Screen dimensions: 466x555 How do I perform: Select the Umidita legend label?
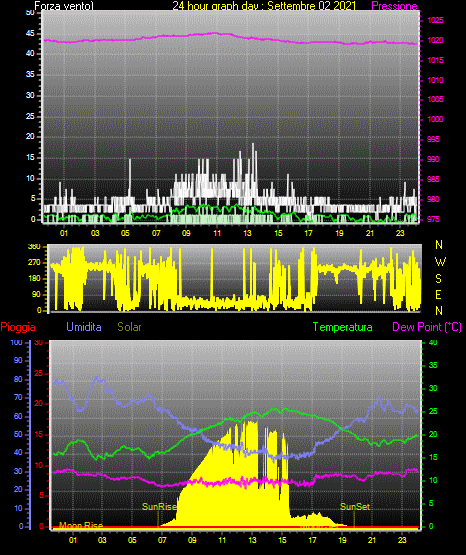tap(84, 327)
